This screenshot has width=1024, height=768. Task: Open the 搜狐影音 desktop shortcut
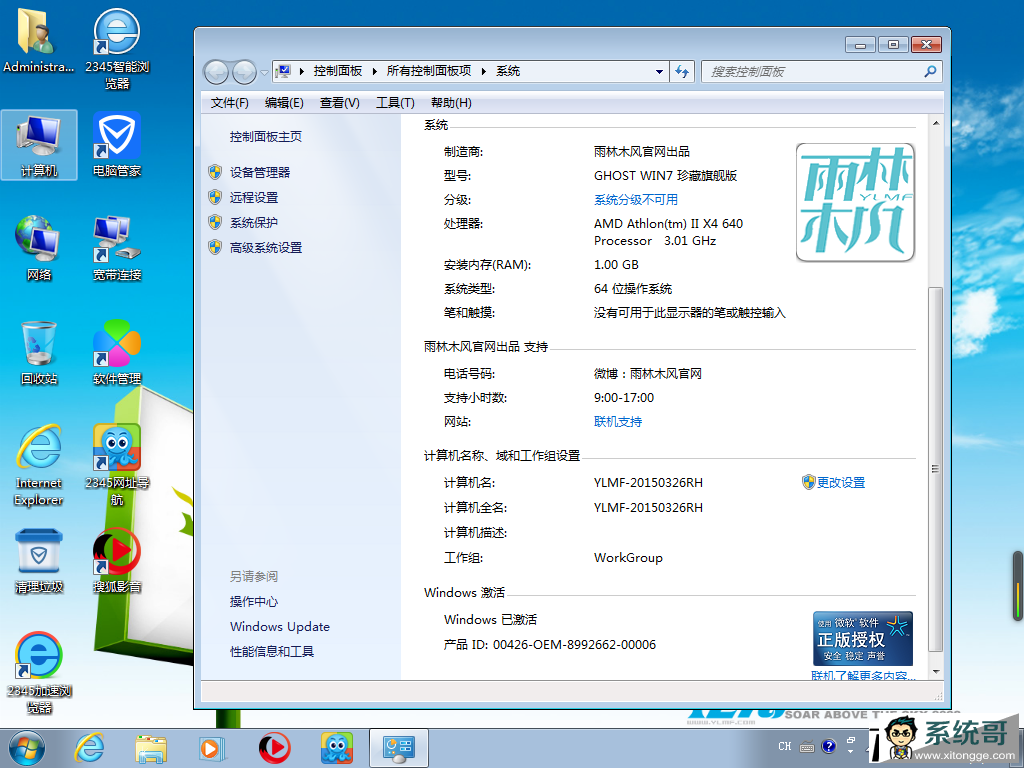pos(117,560)
